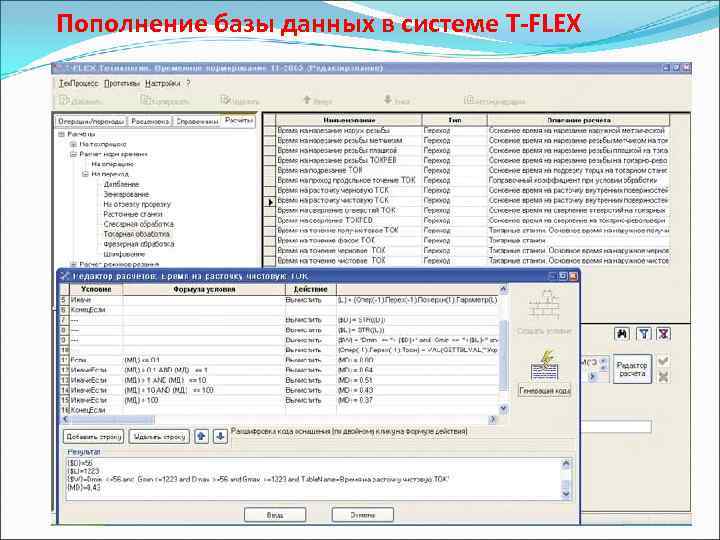Click the horizontal scrollbar right arrow

[493, 420]
